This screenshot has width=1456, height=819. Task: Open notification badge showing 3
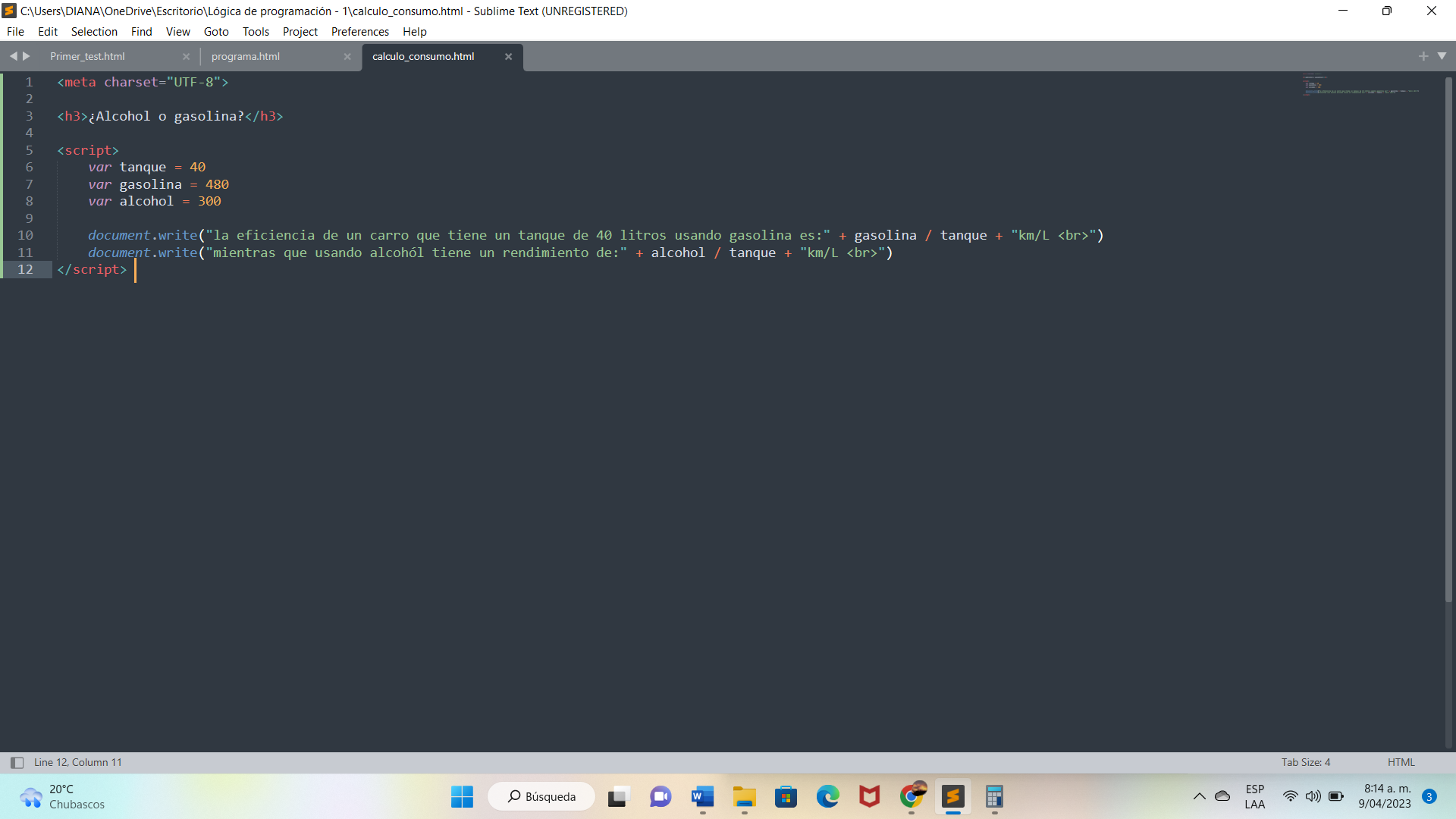(1429, 796)
